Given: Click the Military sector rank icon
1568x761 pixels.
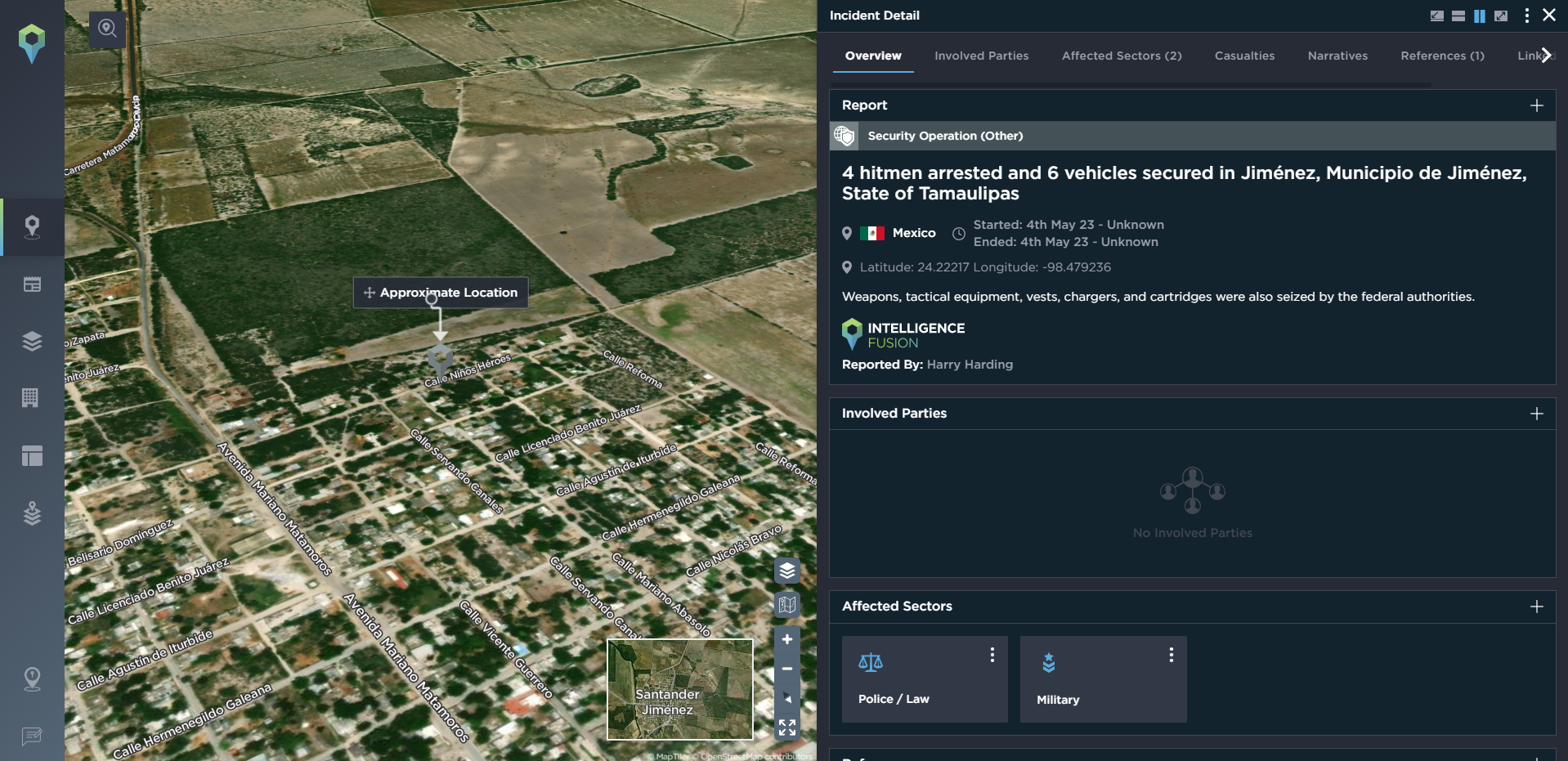Looking at the screenshot, I should pyautogui.click(x=1049, y=662).
